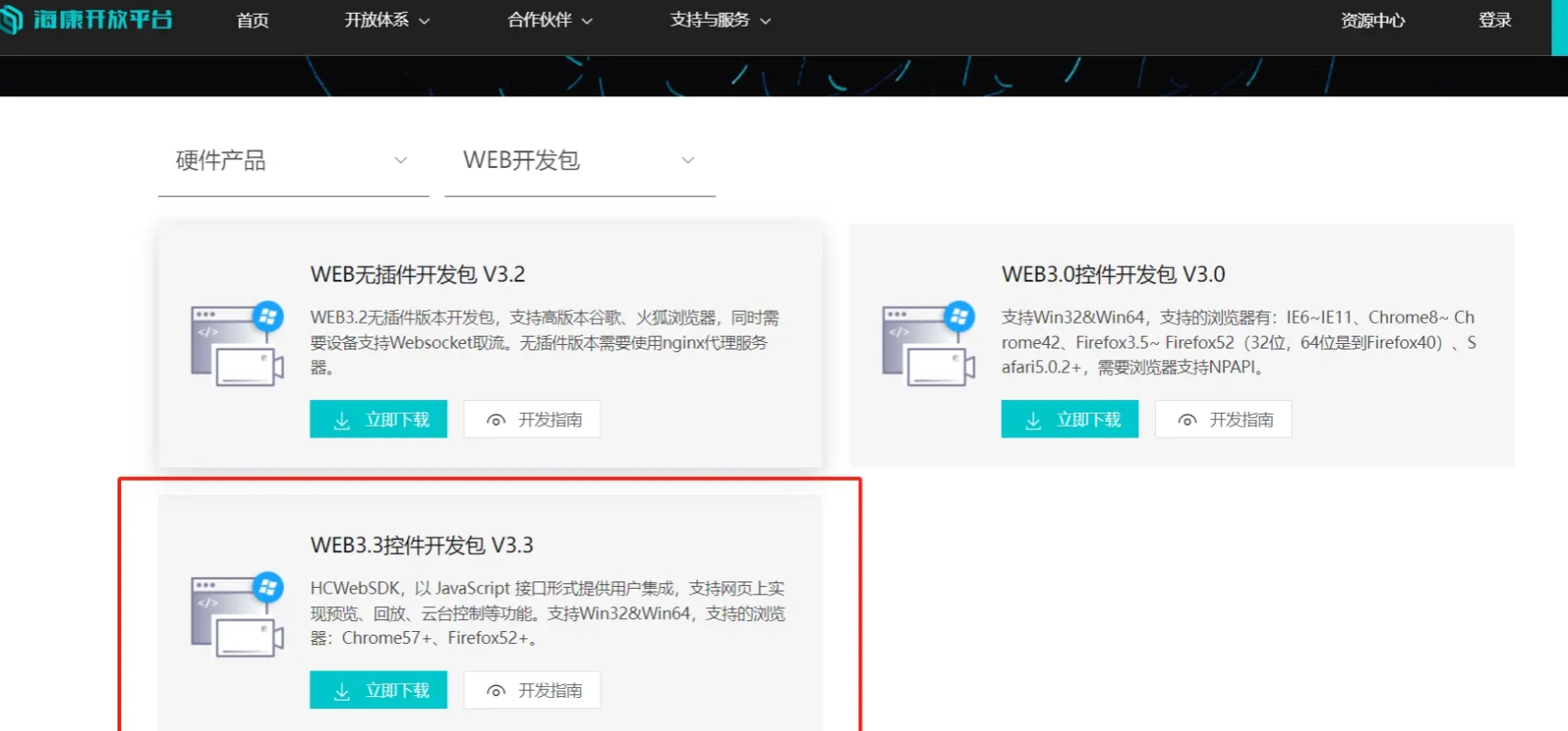Click the 登录 link
This screenshot has height=731, width=1568.
point(1495,20)
